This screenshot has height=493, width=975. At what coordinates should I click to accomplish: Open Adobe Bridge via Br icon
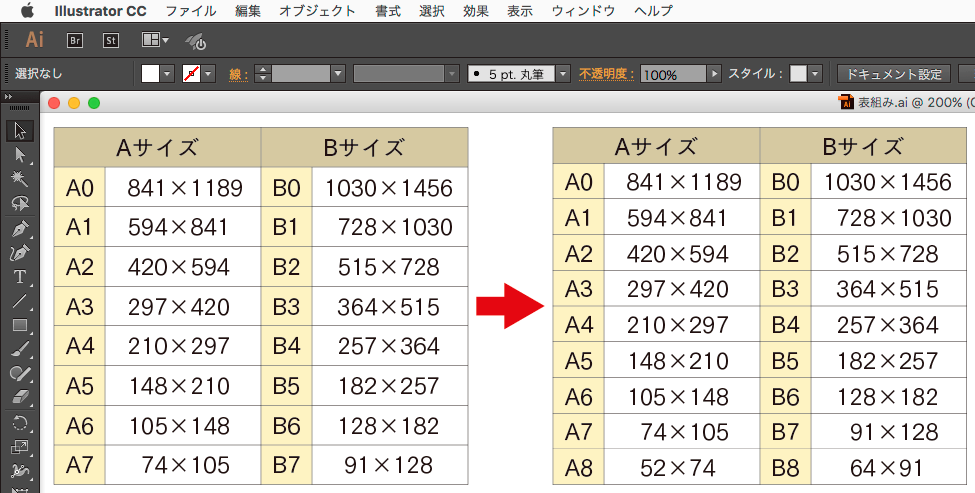click(75, 40)
